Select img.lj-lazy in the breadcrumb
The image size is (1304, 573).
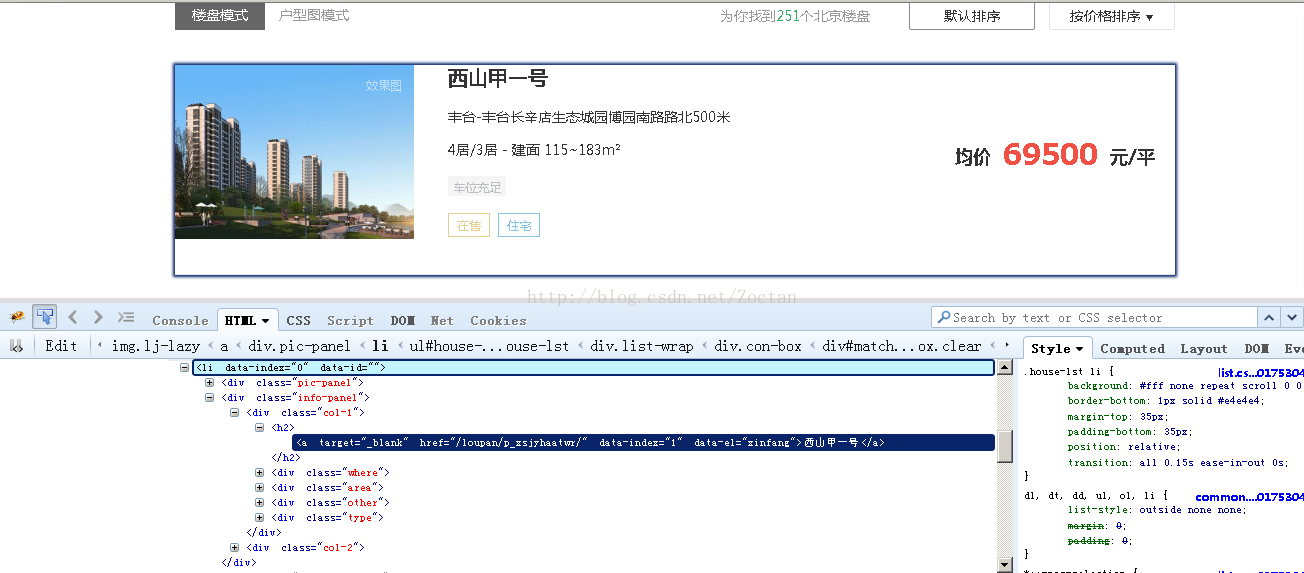point(156,346)
